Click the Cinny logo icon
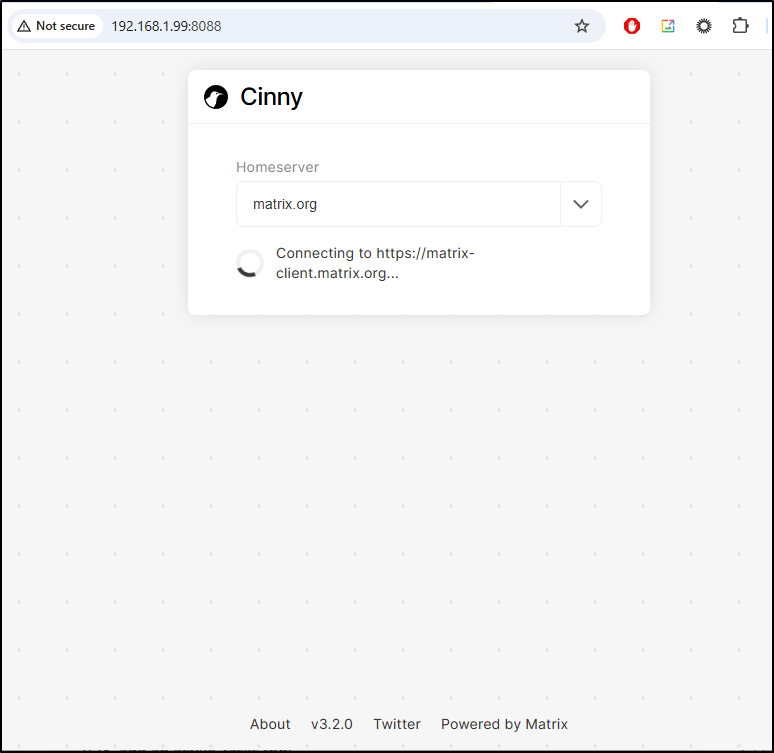This screenshot has width=774, height=753. tap(216, 97)
